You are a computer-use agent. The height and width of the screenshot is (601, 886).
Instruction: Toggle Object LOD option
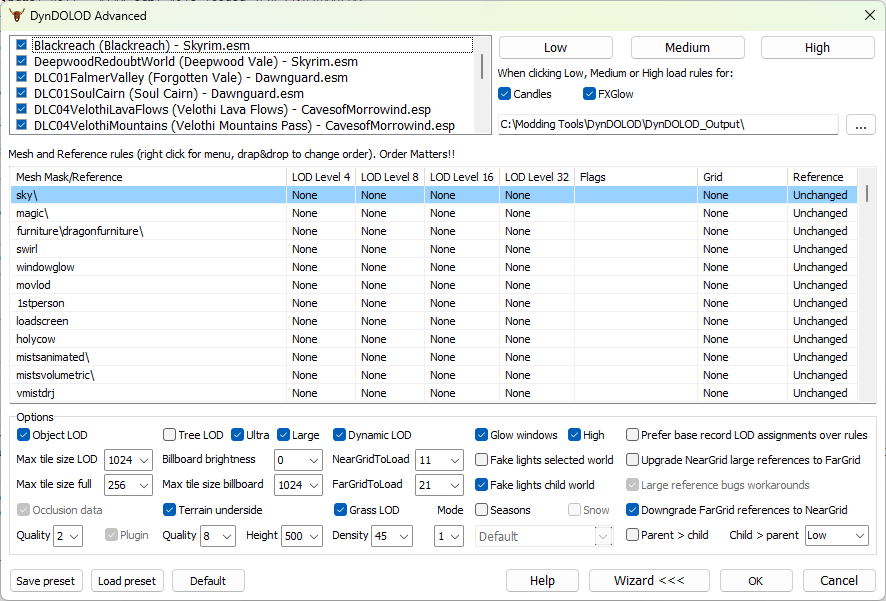[x=23, y=435]
